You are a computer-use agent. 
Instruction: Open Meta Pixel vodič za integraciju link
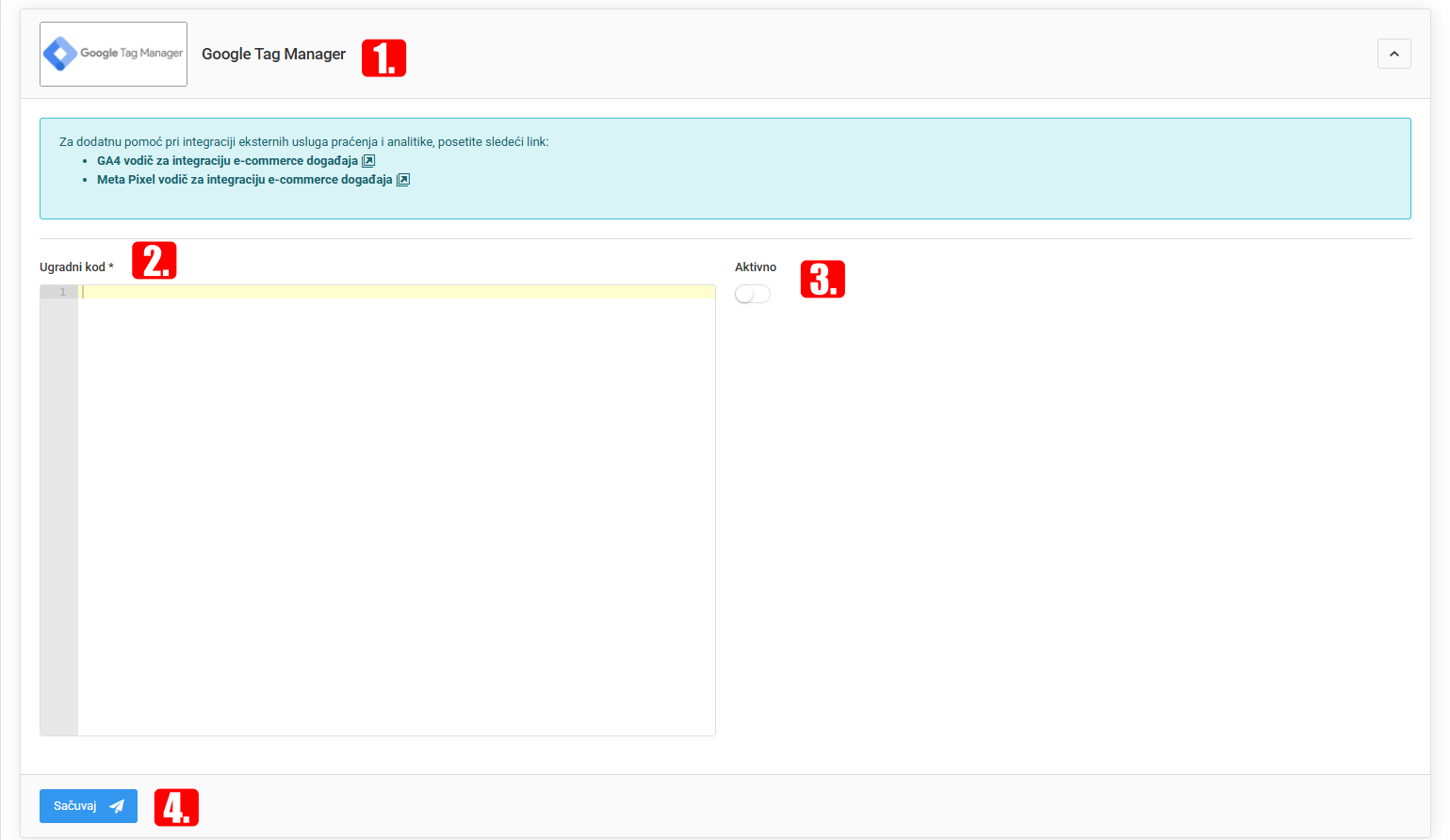point(245,180)
